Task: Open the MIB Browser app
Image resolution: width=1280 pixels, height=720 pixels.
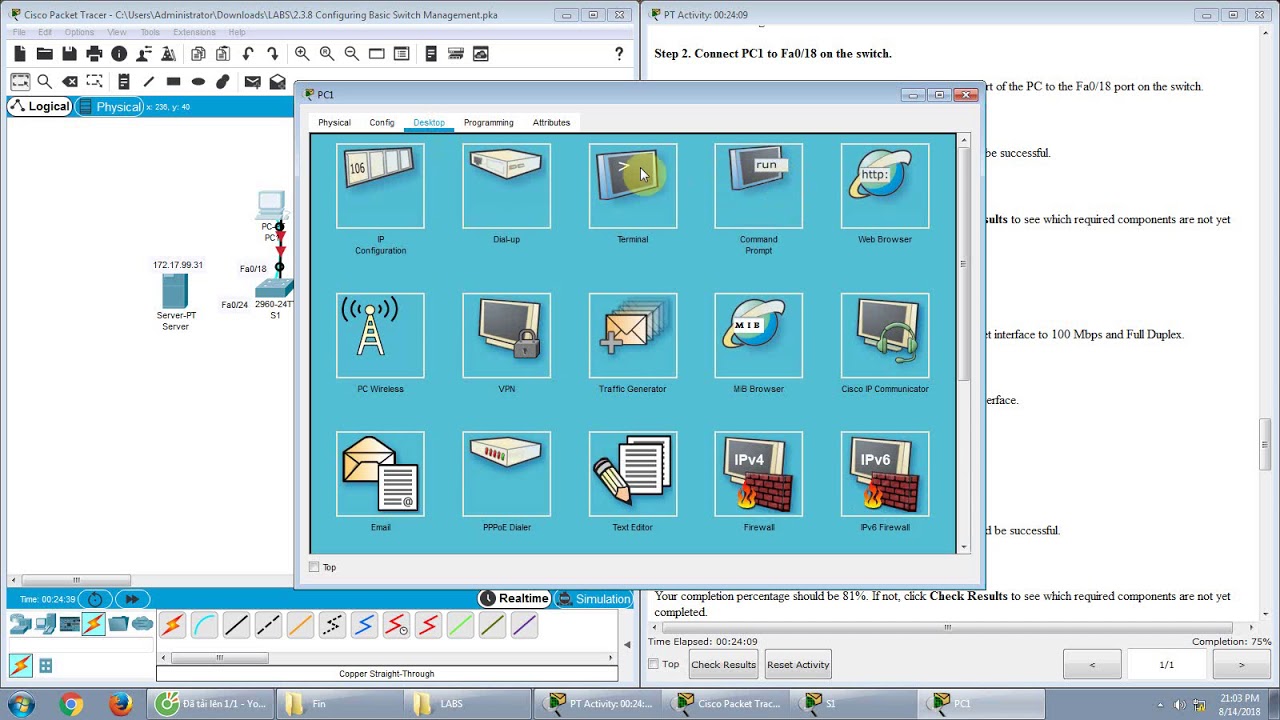Action: [x=758, y=336]
